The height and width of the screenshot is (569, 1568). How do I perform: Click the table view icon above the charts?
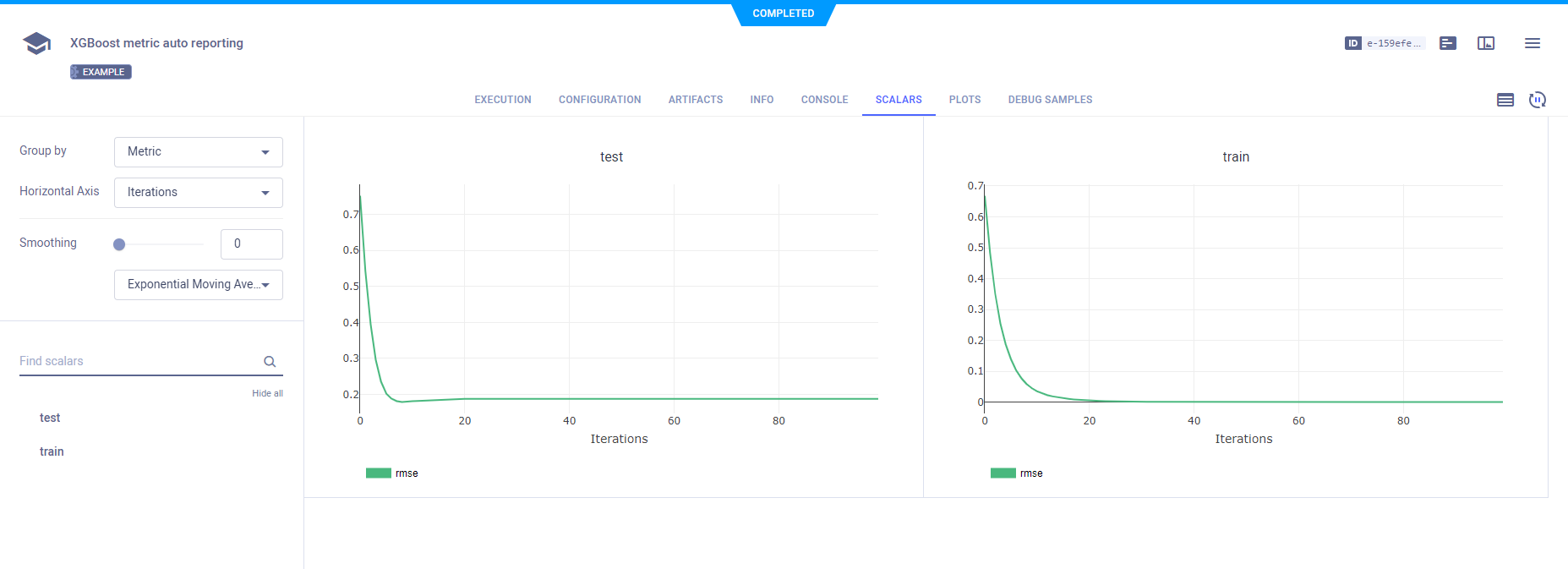(x=1505, y=100)
